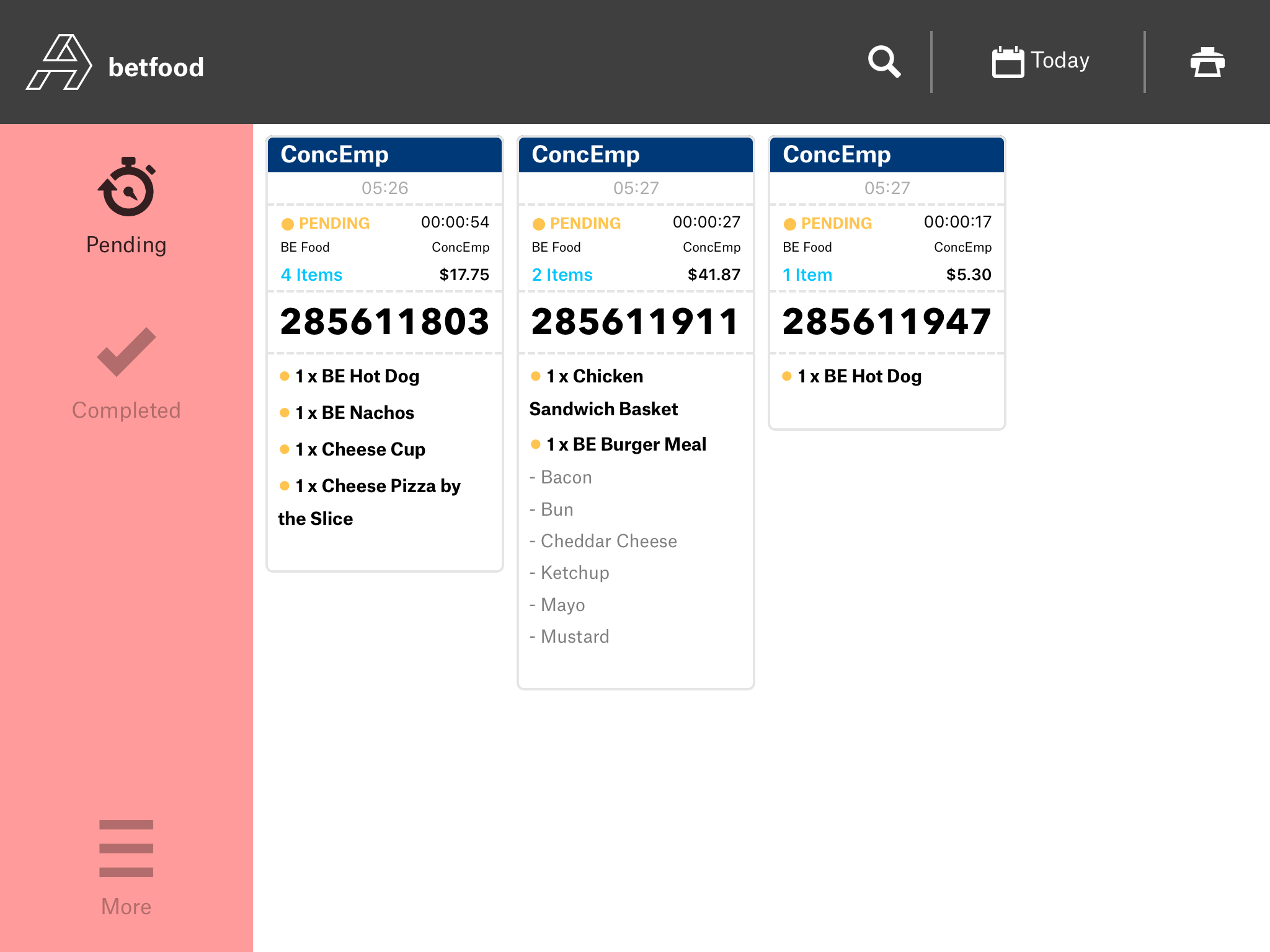
Task: Click Chicken Sandwich Basket item
Action: (x=603, y=392)
